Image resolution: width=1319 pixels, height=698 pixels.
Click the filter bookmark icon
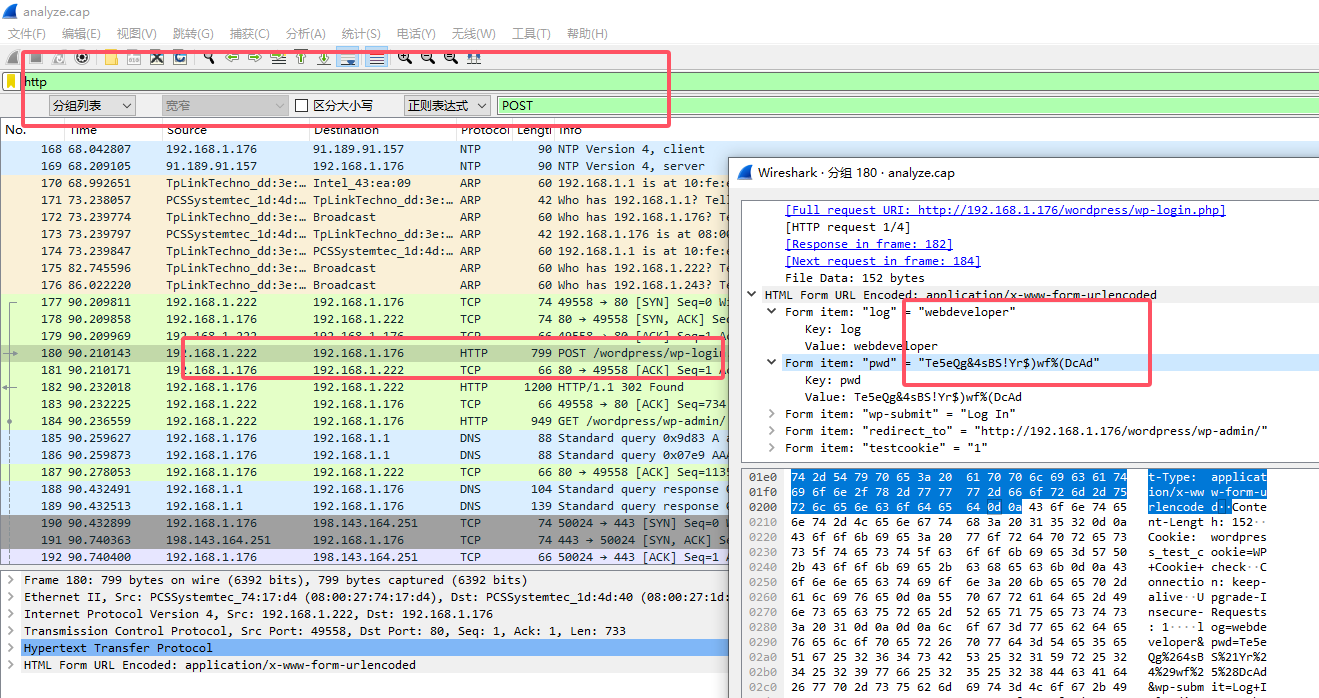[11, 81]
